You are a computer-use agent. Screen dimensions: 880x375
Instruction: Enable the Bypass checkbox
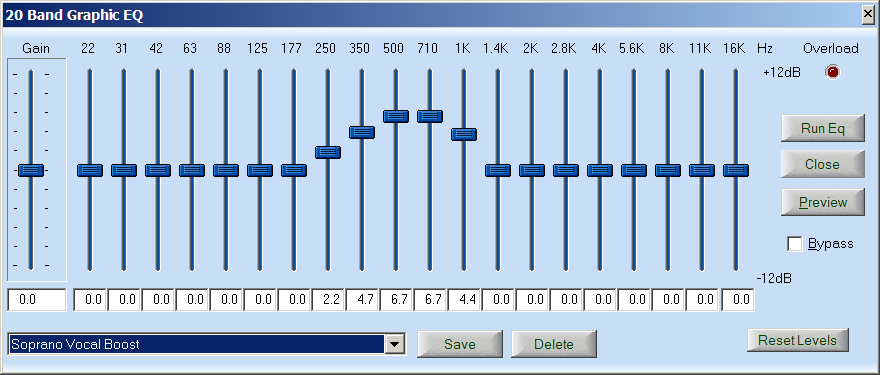point(795,244)
